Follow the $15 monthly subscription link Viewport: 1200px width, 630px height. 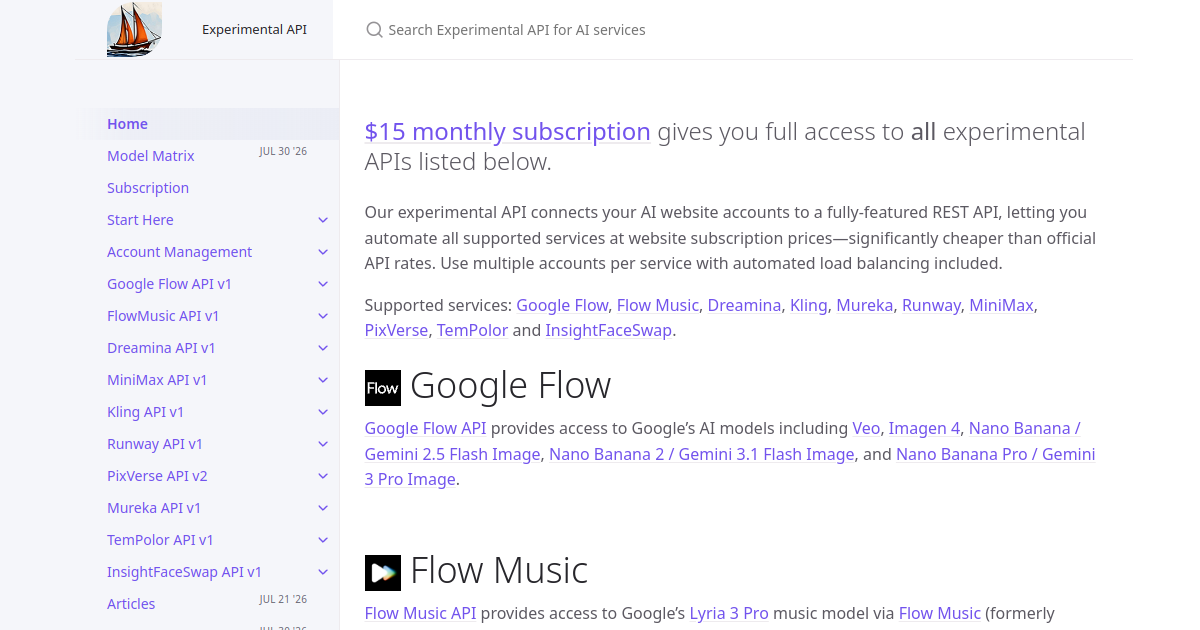click(508, 132)
